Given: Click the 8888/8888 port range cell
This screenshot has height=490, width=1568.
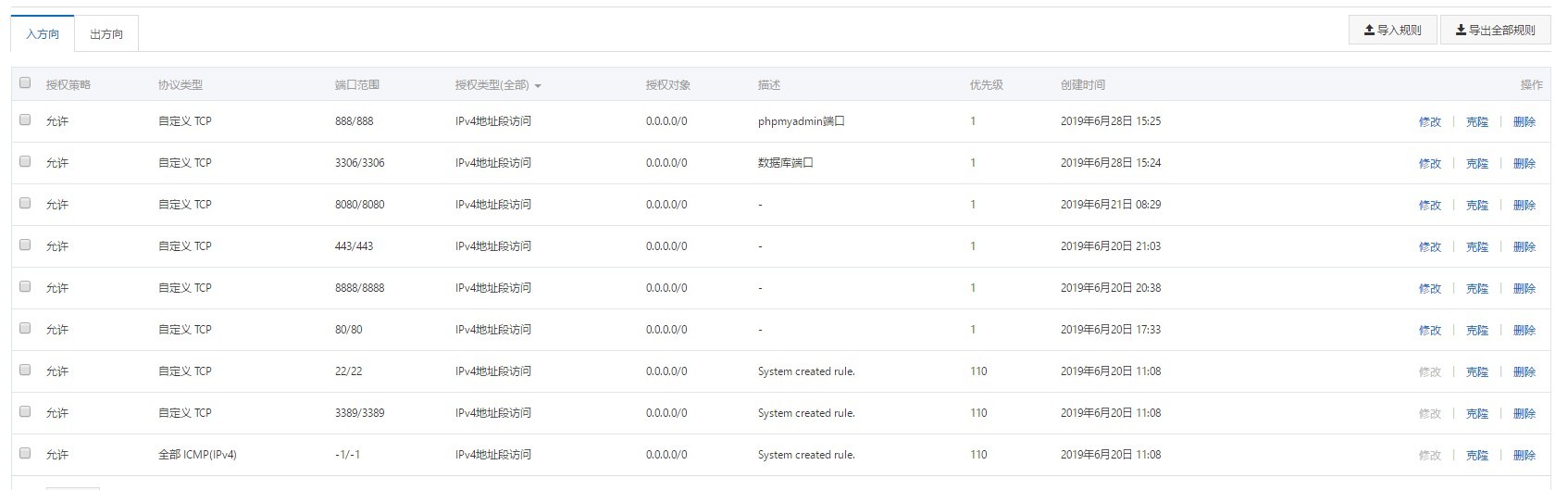Looking at the screenshot, I should [360, 288].
